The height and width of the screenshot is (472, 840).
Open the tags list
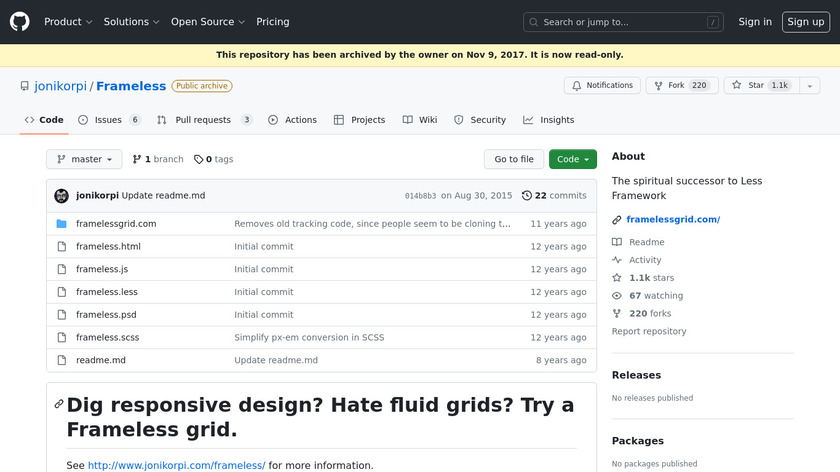pyautogui.click(x=213, y=159)
